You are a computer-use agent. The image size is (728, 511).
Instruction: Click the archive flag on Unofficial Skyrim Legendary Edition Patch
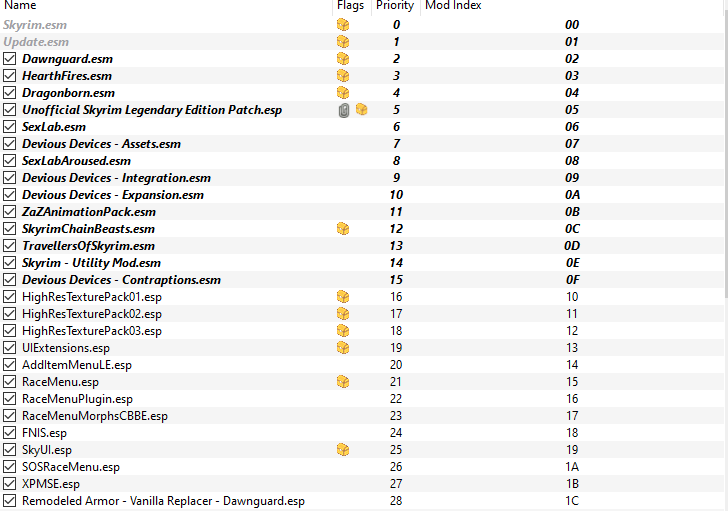(x=361, y=110)
